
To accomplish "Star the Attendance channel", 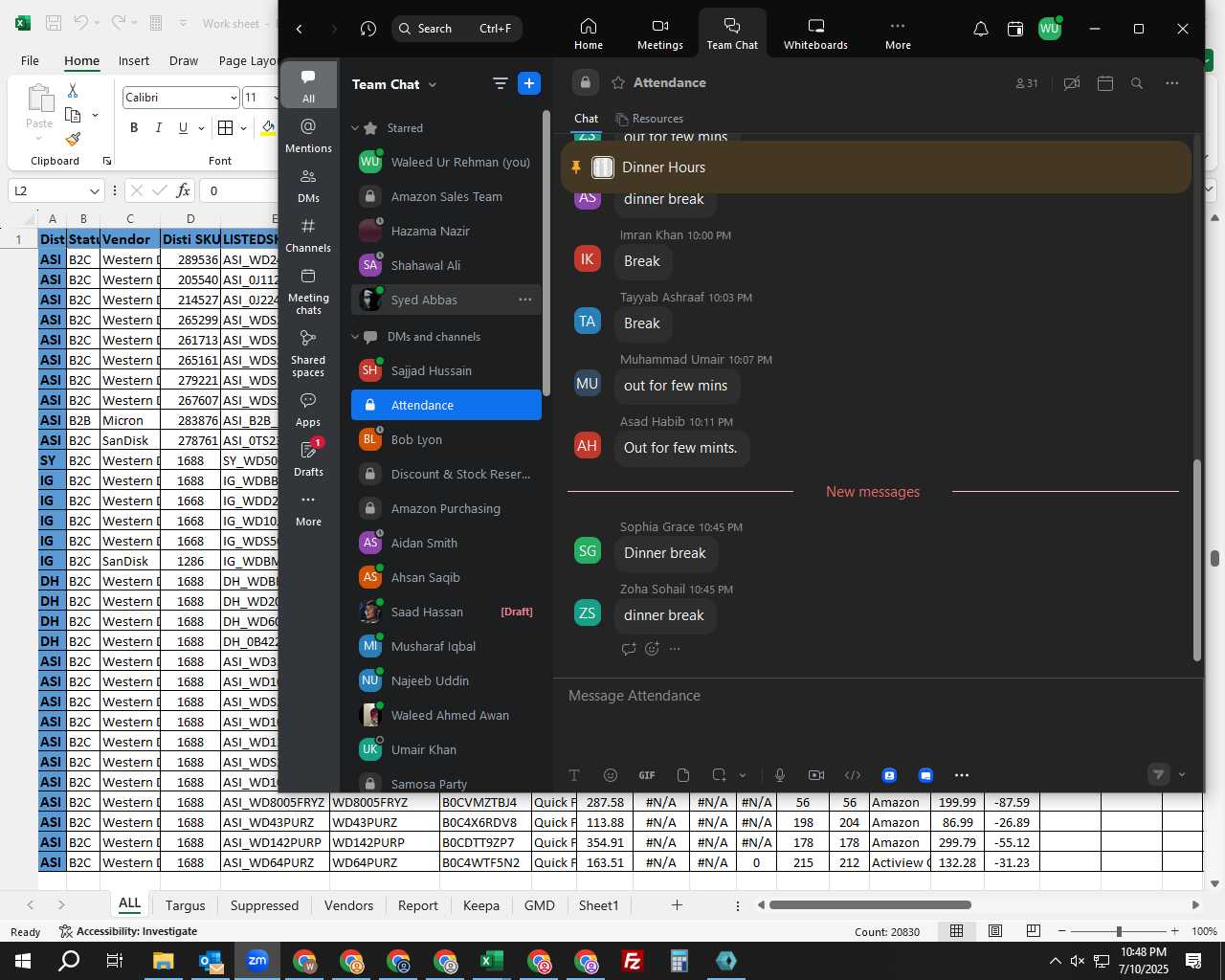I will click(618, 82).
